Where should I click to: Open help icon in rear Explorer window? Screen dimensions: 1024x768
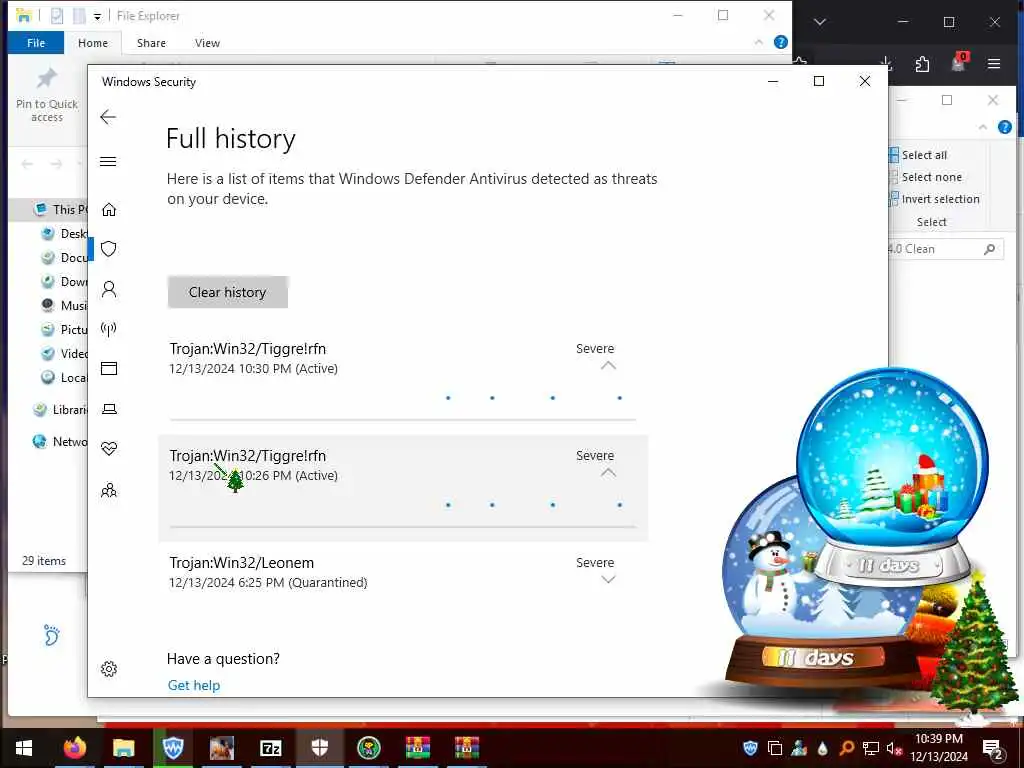pyautogui.click(x=1005, y=127)
